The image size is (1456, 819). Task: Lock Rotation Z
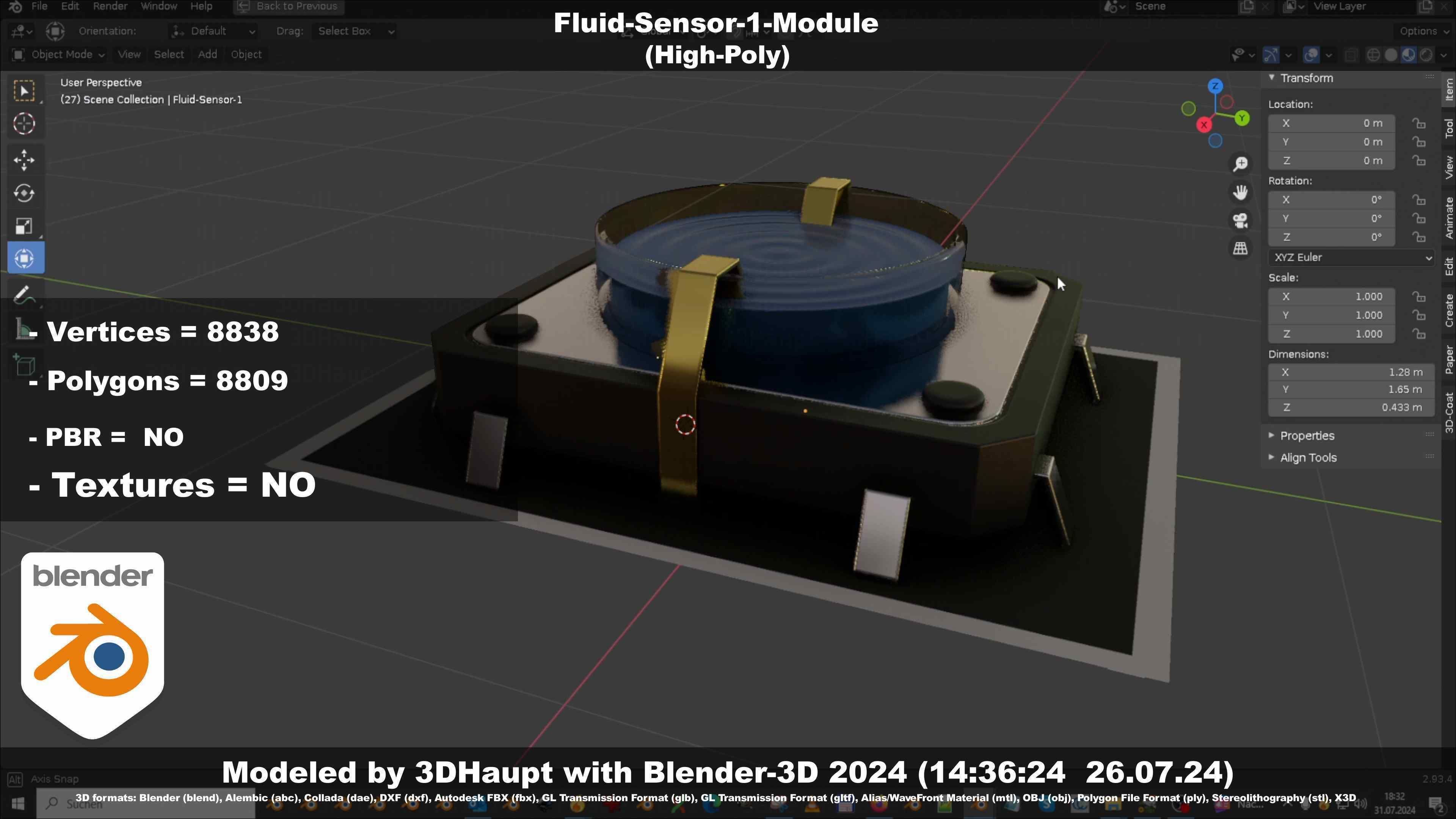tap(1419, 237)
